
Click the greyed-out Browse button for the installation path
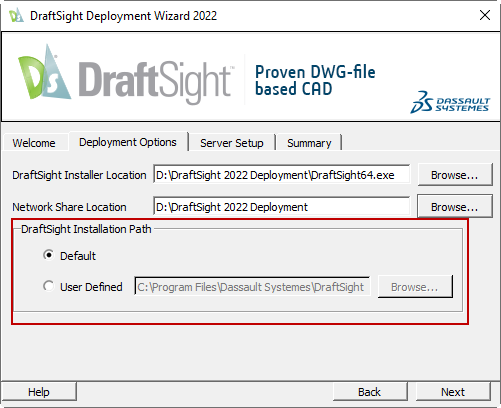415,286
